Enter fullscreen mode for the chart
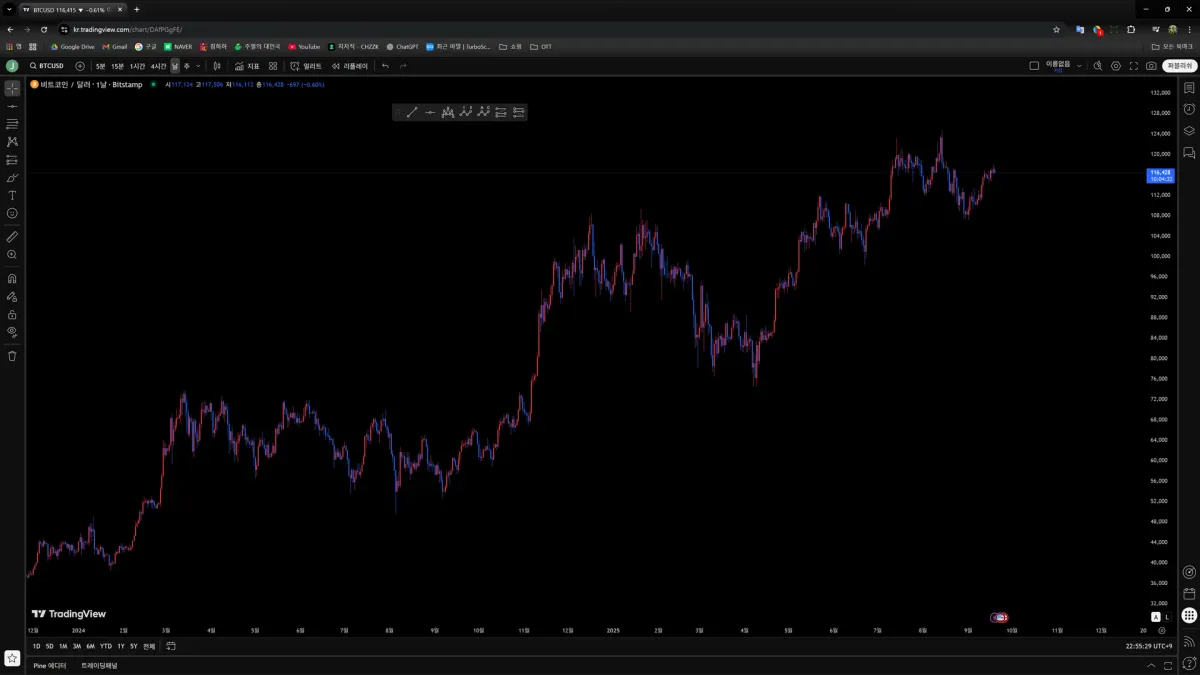This screenshot has width=1200, height=675. (x=1133, y=66)
